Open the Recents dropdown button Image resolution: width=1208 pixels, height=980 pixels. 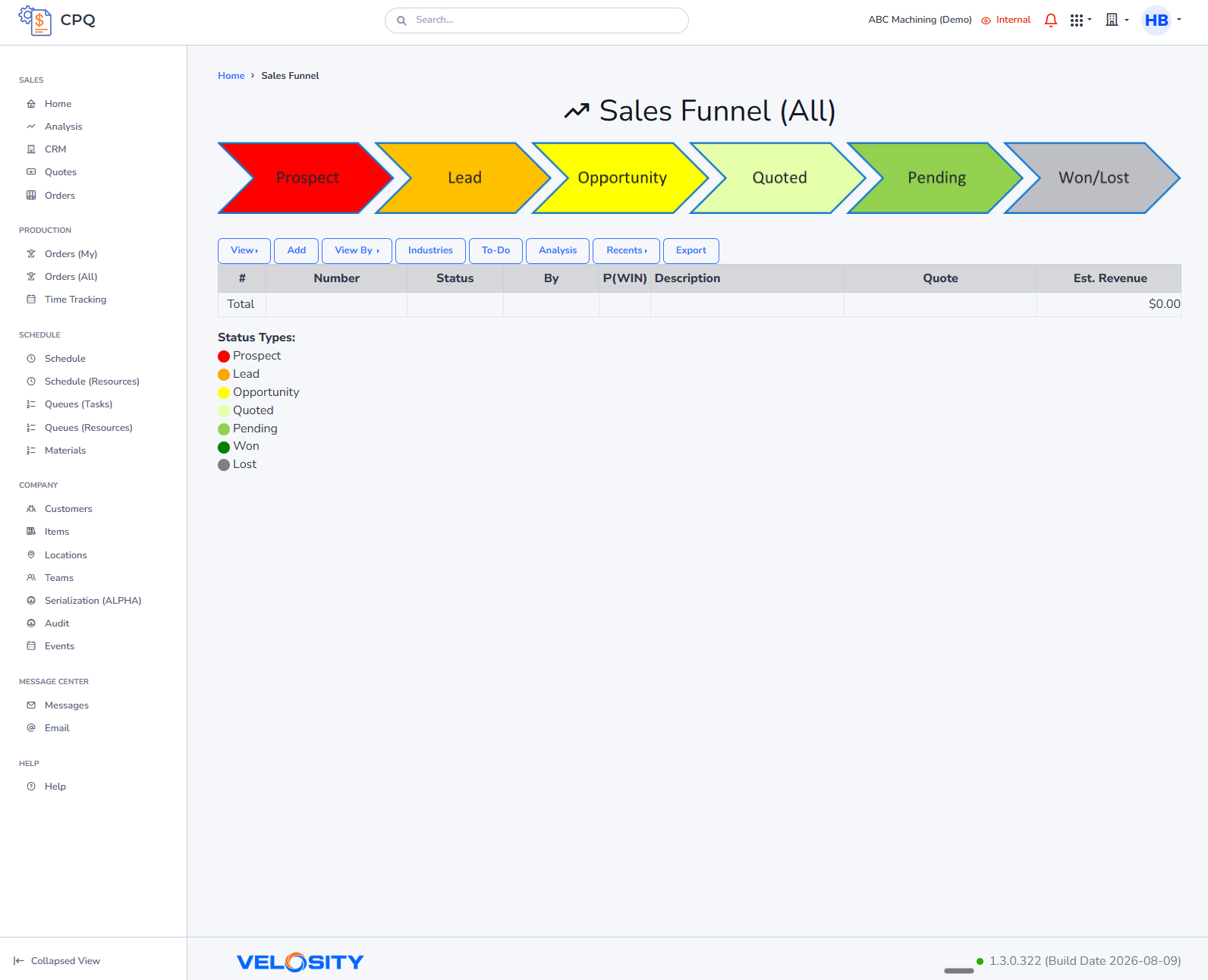pos(626,251)
